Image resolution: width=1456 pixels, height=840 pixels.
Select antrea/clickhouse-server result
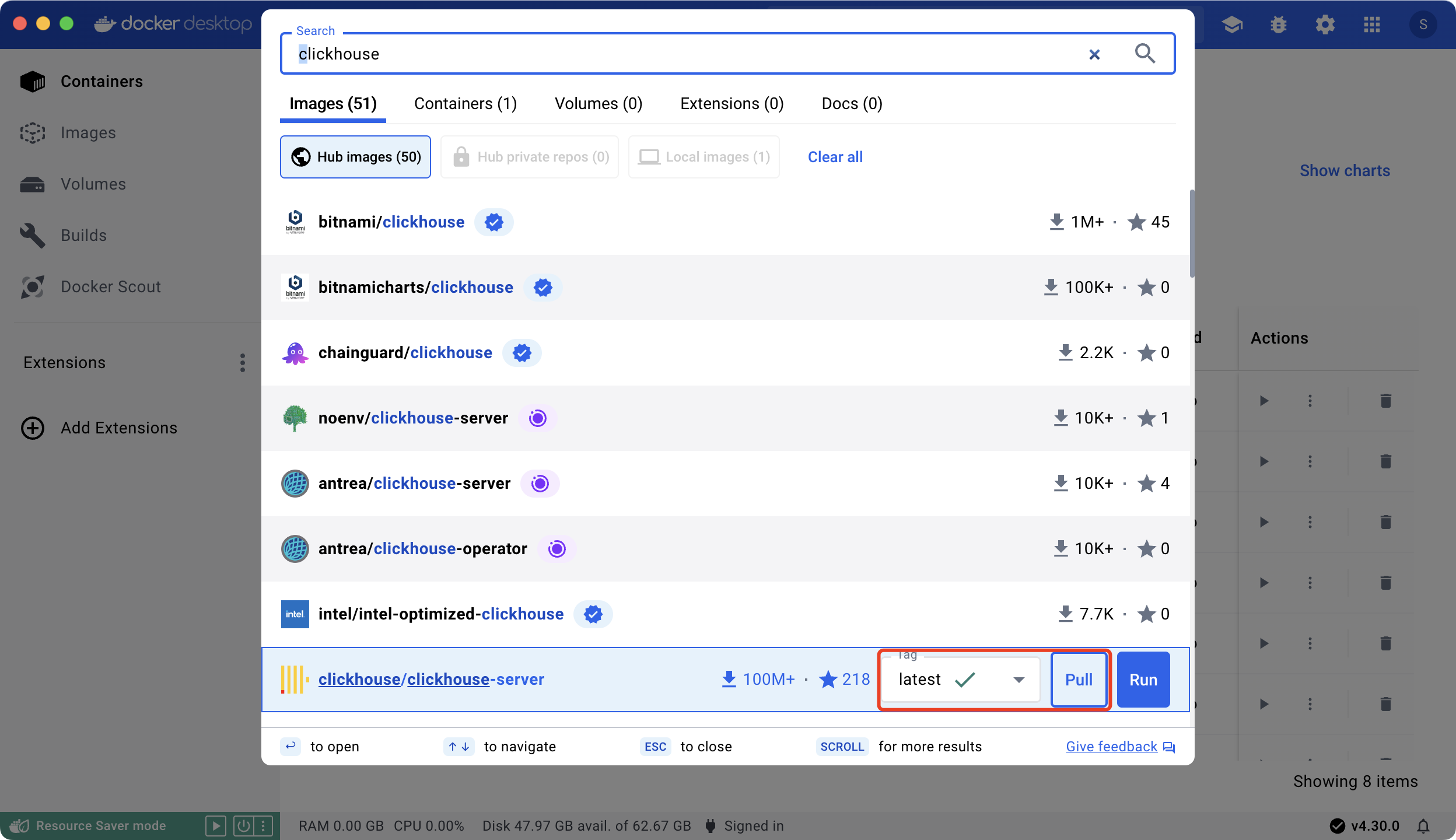coord(726,484)
